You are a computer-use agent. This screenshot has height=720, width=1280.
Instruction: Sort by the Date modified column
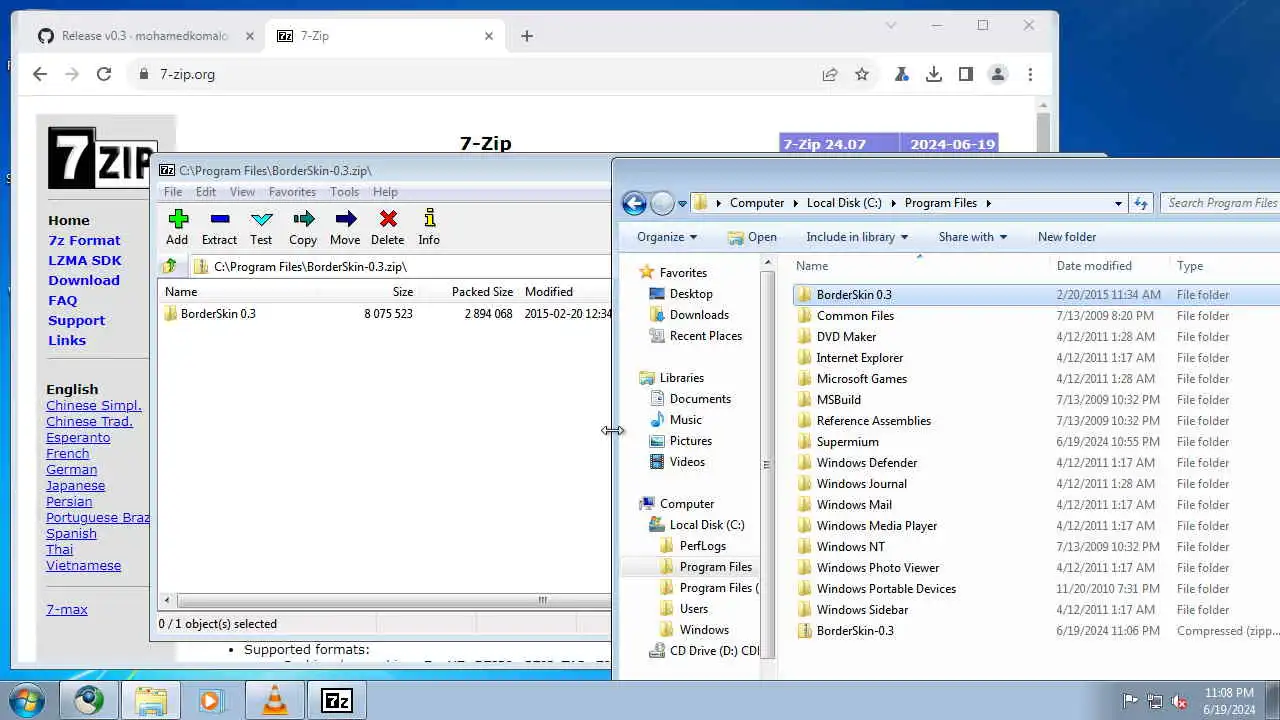click(1094, 266)
